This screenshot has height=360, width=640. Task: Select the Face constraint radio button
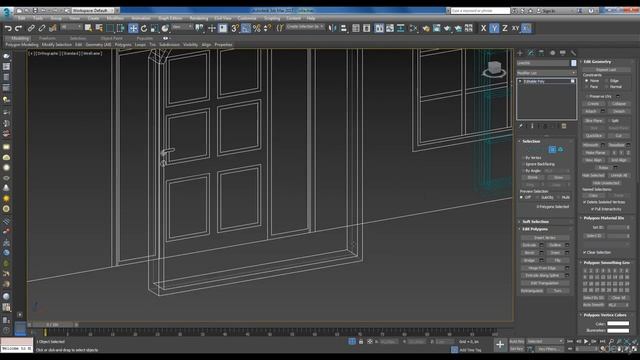click(587, 87)
